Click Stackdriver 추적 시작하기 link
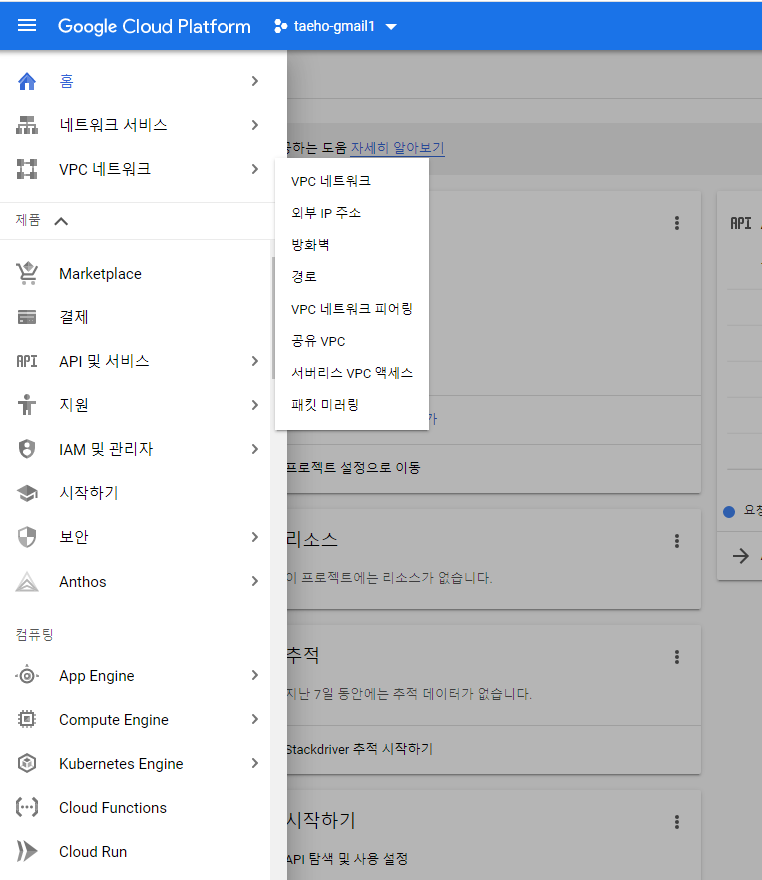The width and height of the screenshot is (762, 880). pos(359,749)
